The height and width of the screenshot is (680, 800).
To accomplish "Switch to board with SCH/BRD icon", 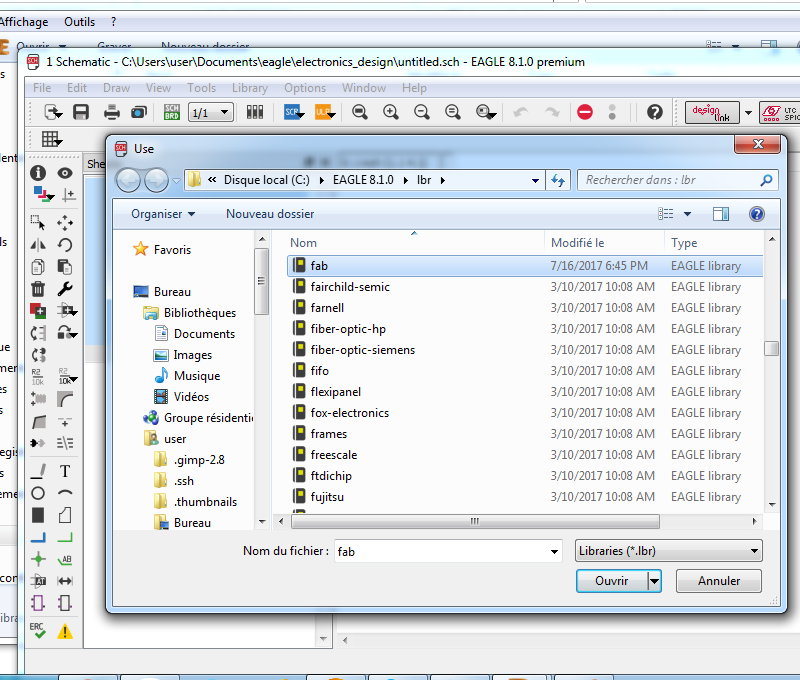I will [171, 112].
